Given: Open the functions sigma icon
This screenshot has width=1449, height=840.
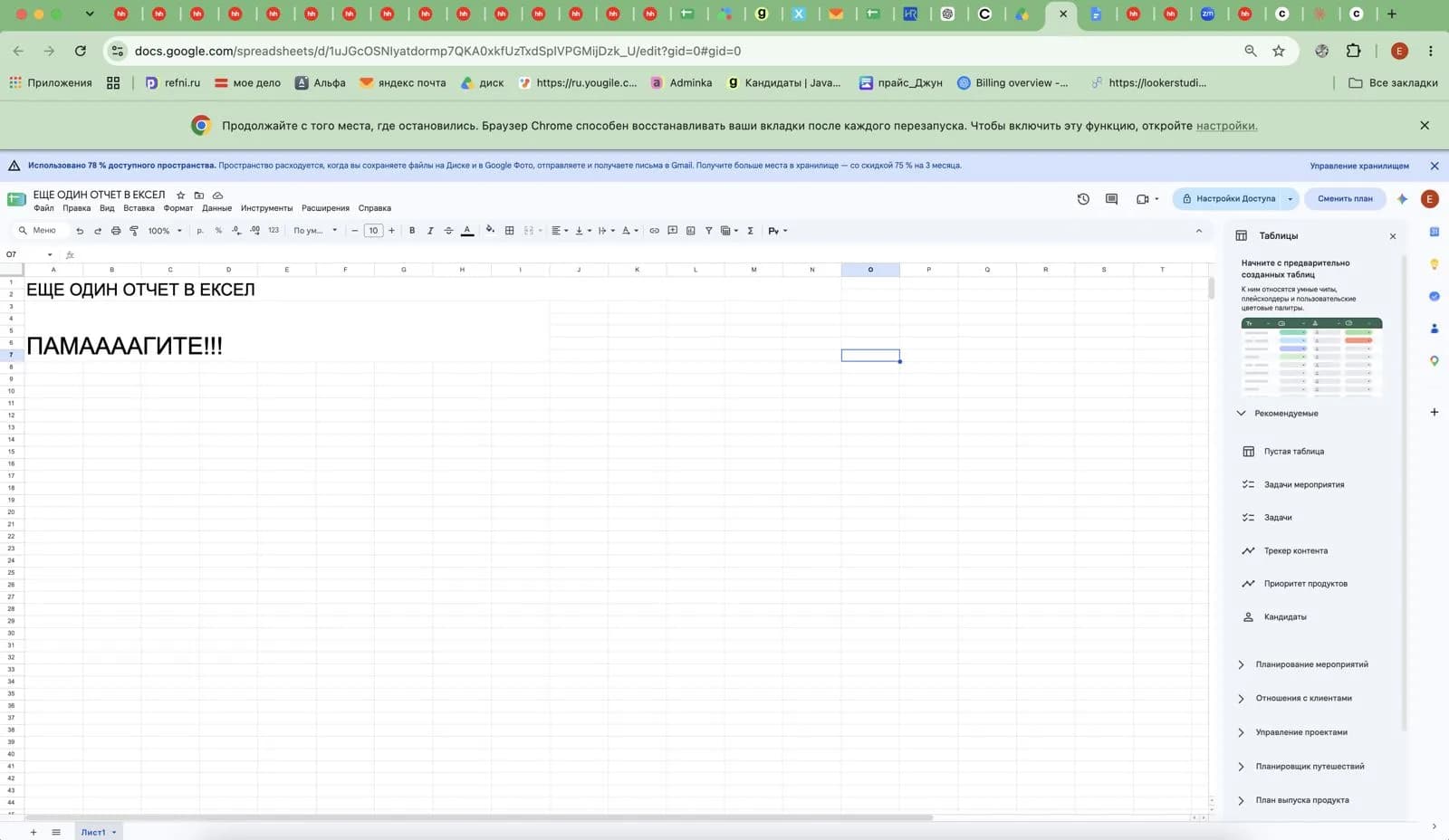Looking at the screenshot, I should (x=751, y=231).
